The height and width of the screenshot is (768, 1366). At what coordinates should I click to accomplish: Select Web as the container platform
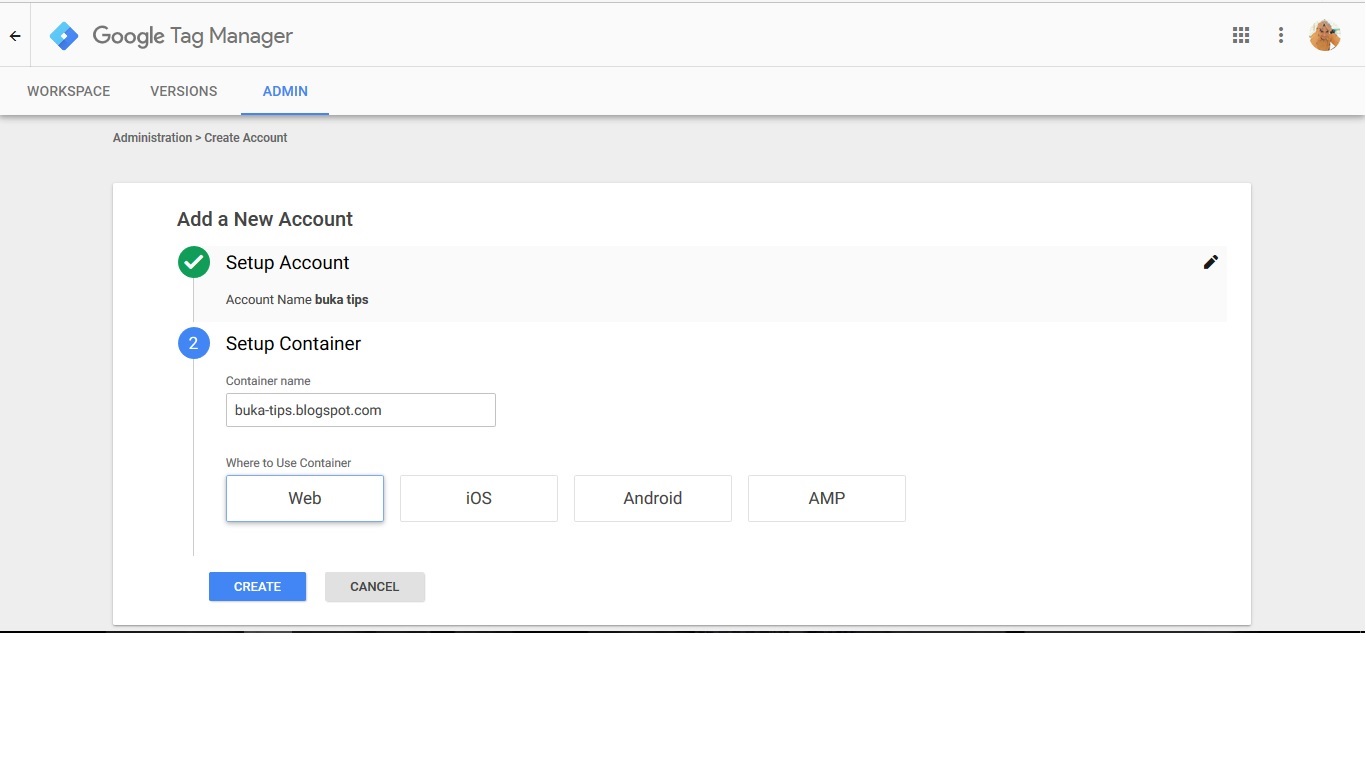pyautogui.click(x=304, y=498)
